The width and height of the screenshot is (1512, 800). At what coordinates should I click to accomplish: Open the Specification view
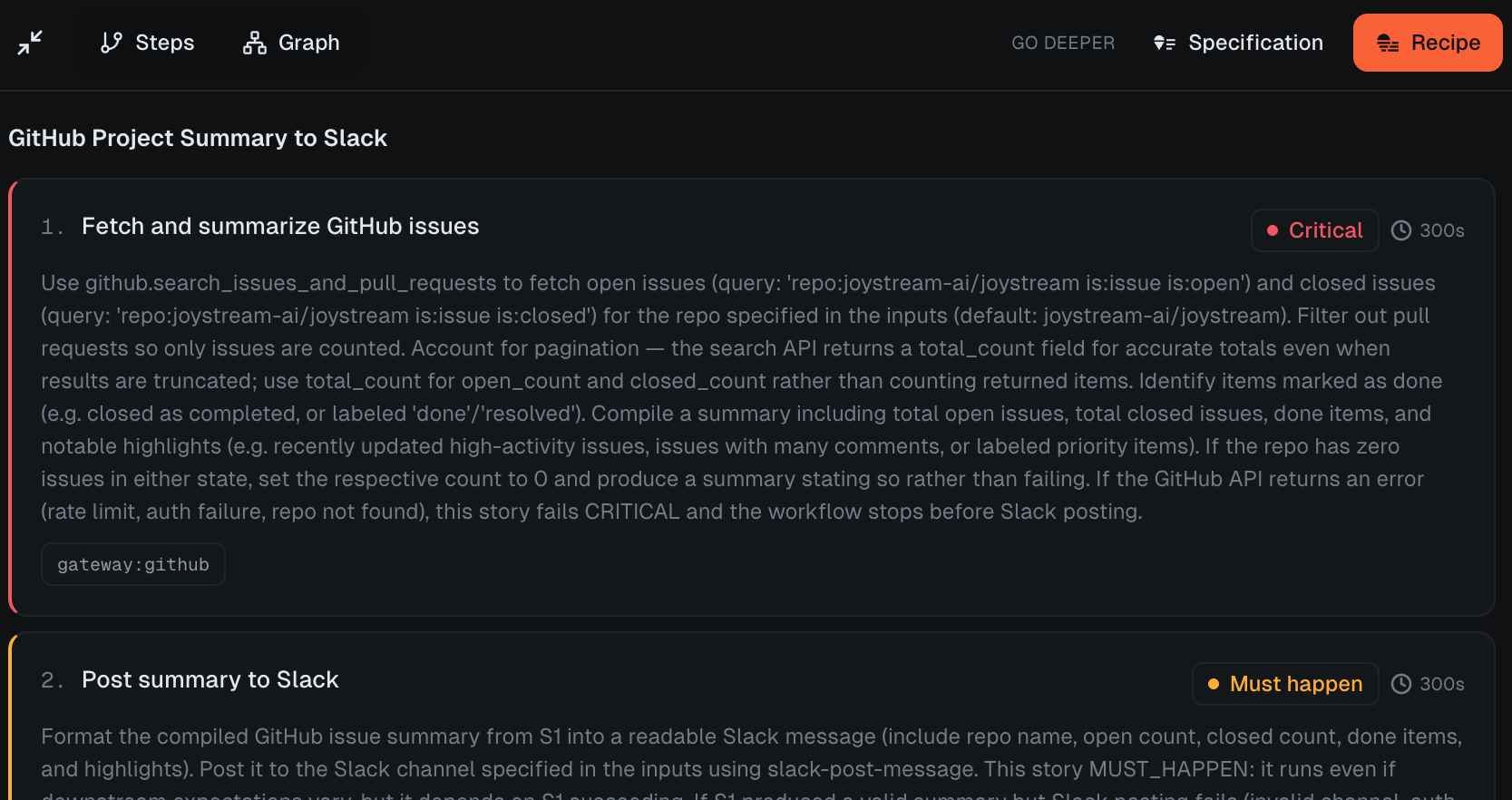click(1238, 43)
